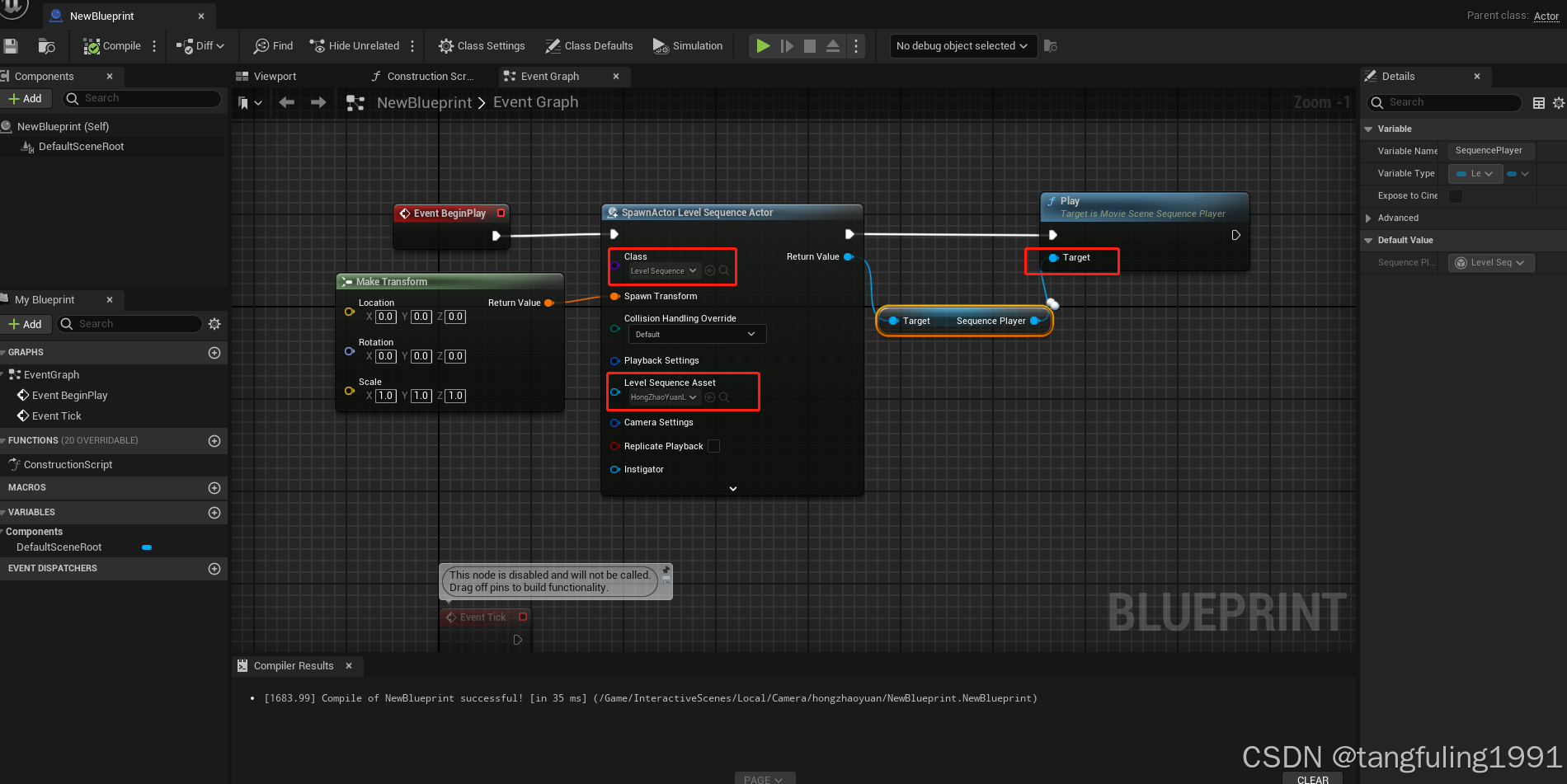Click Make Transform Location X value

(386, 317)
